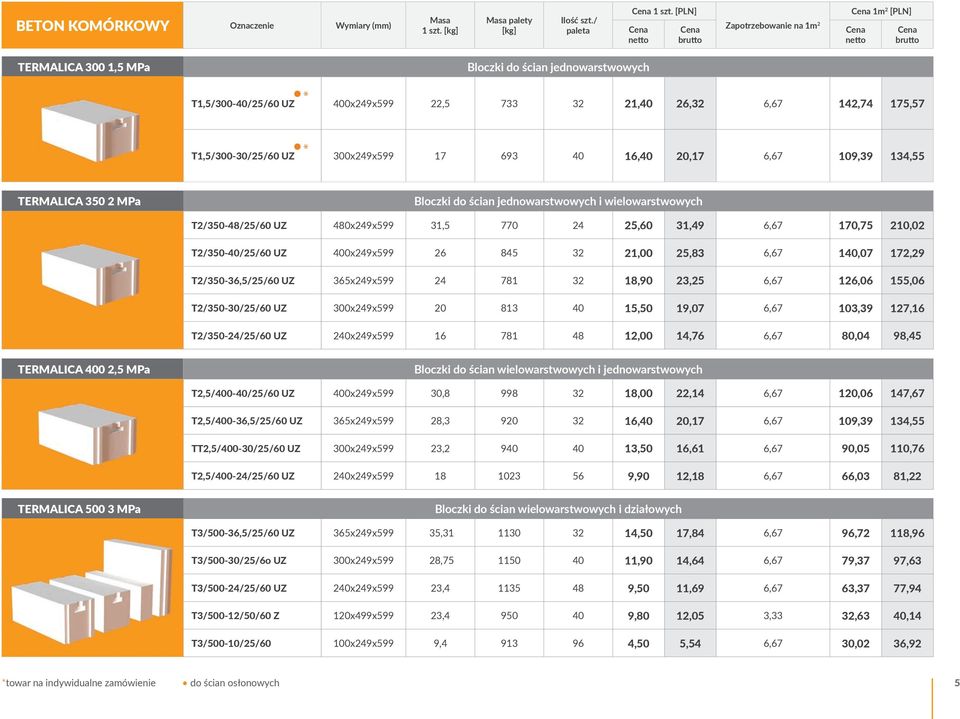
Task: Click the demand value '3,33'
Action: pyautogui.click(x=773, y=615)
